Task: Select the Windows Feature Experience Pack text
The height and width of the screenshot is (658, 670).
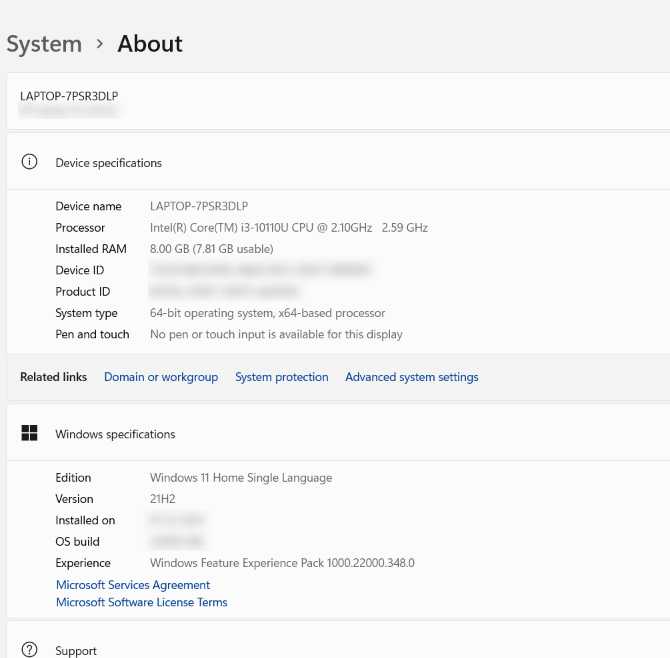Action: click(282, 563)
